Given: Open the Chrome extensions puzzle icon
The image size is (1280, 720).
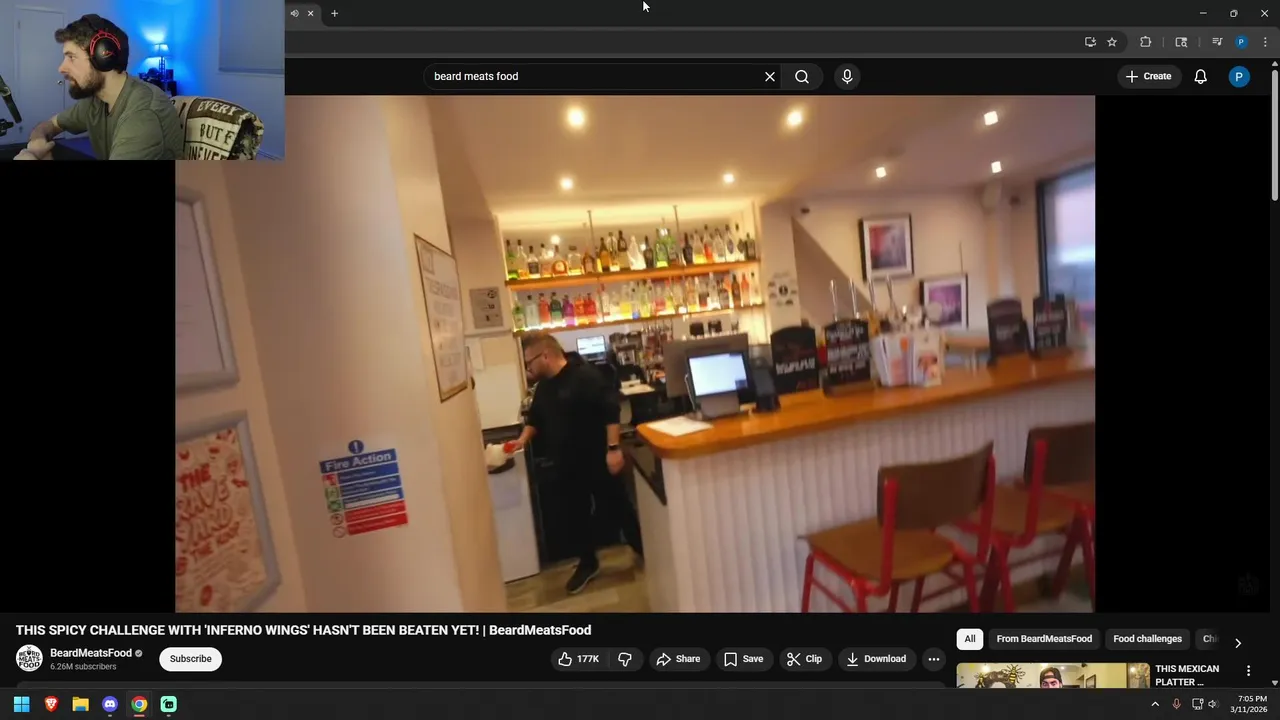Looking at the screenshot, I should pyautogui.click(x=1146, y=42).
